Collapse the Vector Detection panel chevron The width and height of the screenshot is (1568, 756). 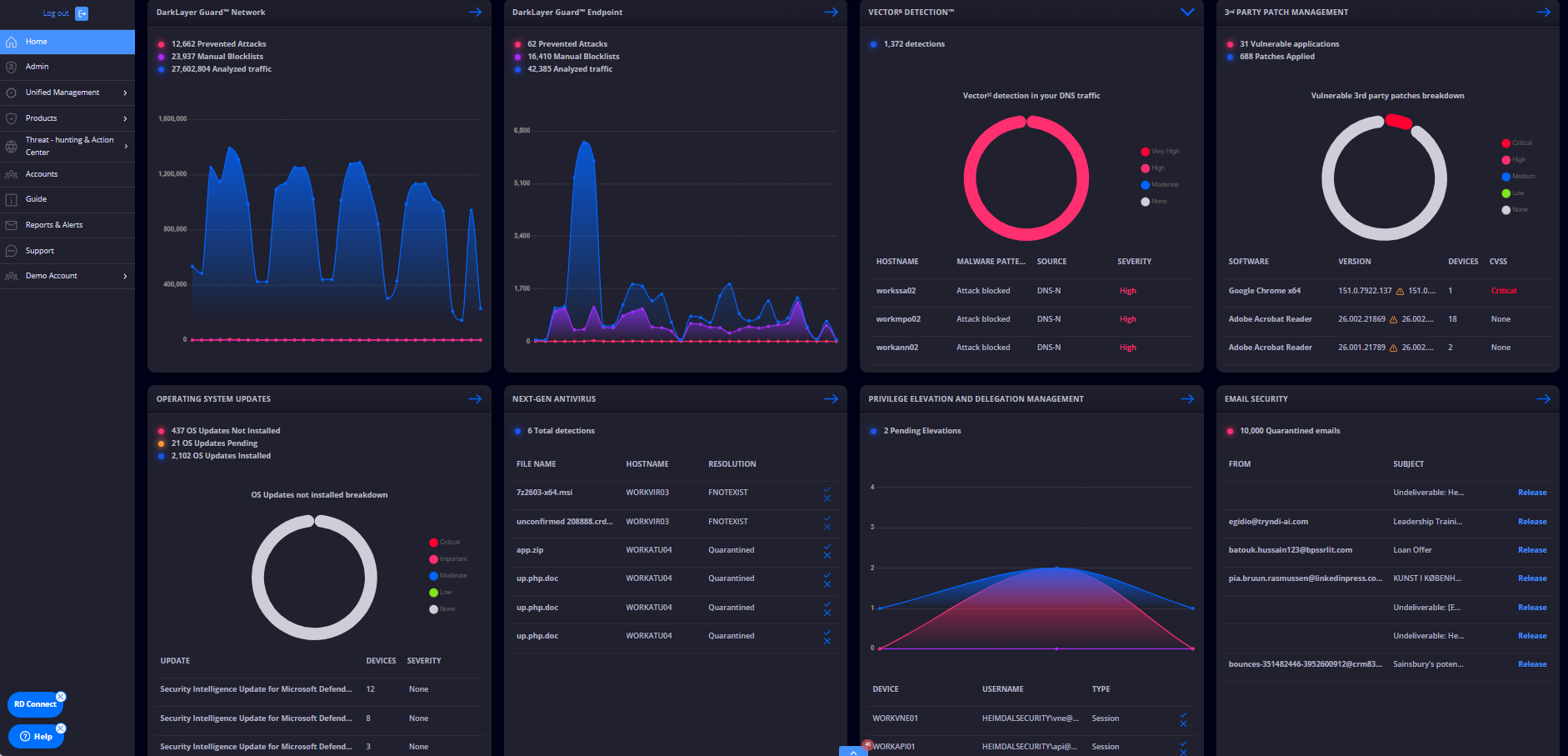point(1187,13)
